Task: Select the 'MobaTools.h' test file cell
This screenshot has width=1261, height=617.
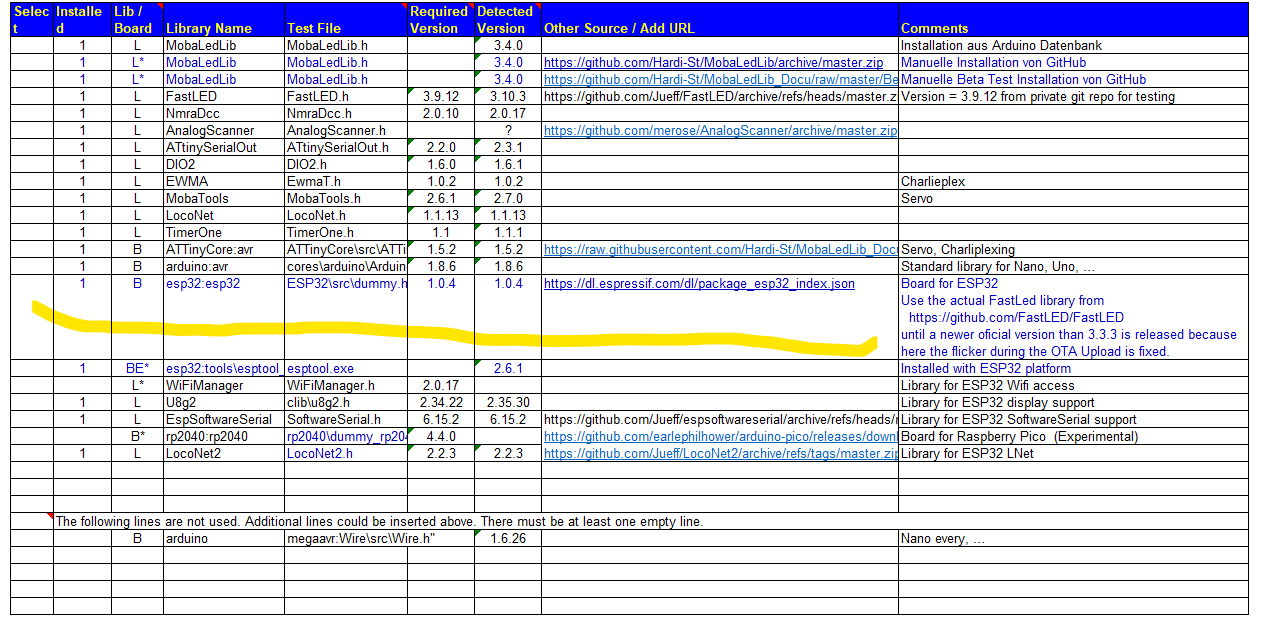Action: coord(346,199)
